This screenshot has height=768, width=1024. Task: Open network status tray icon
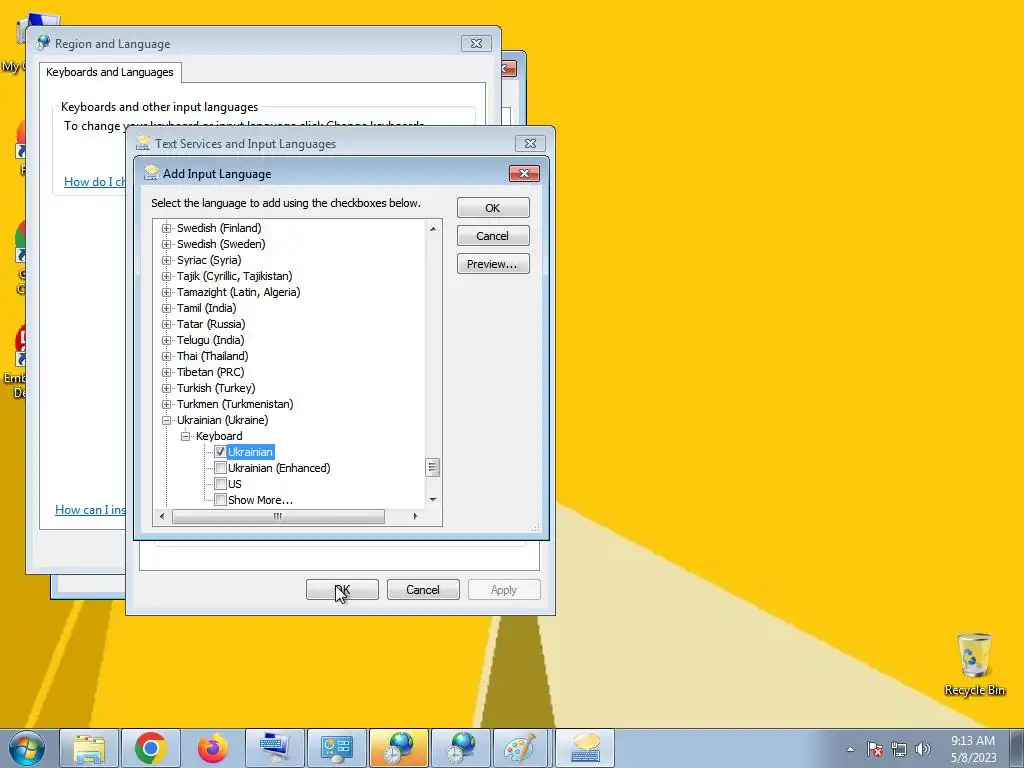click(899, 749)
